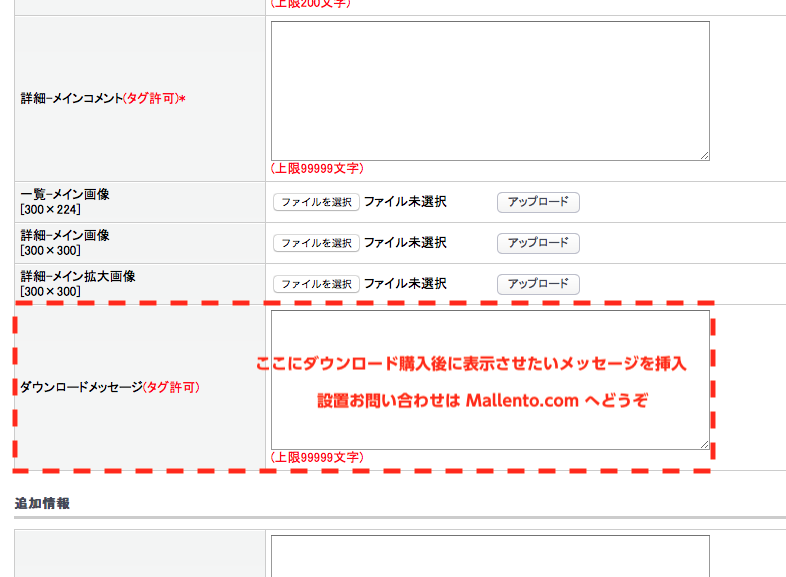Select the 追加情報 heading
Viewport: 786px width, 577px height.
tap(42, 503)
